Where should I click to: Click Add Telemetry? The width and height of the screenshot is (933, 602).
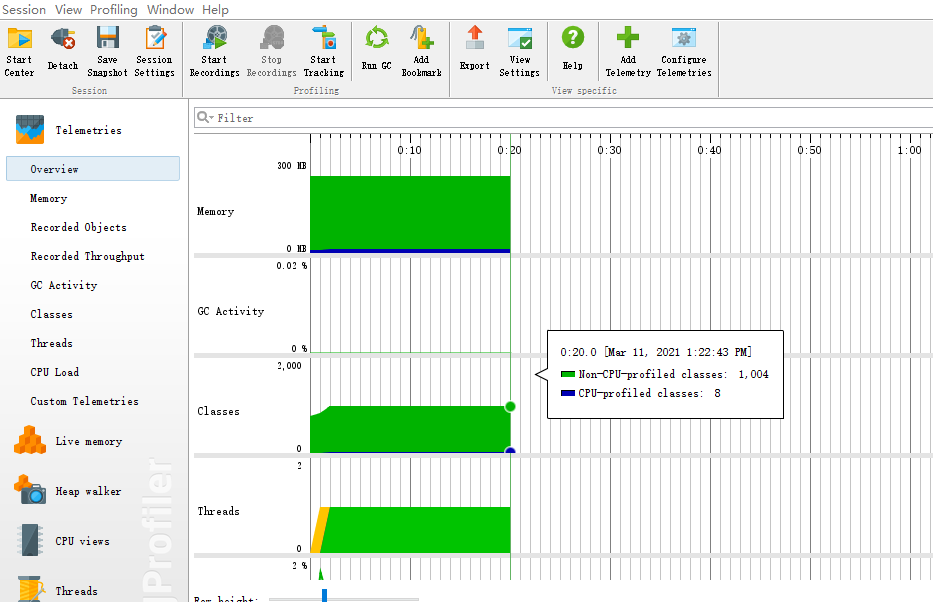(x=628, y=52)
